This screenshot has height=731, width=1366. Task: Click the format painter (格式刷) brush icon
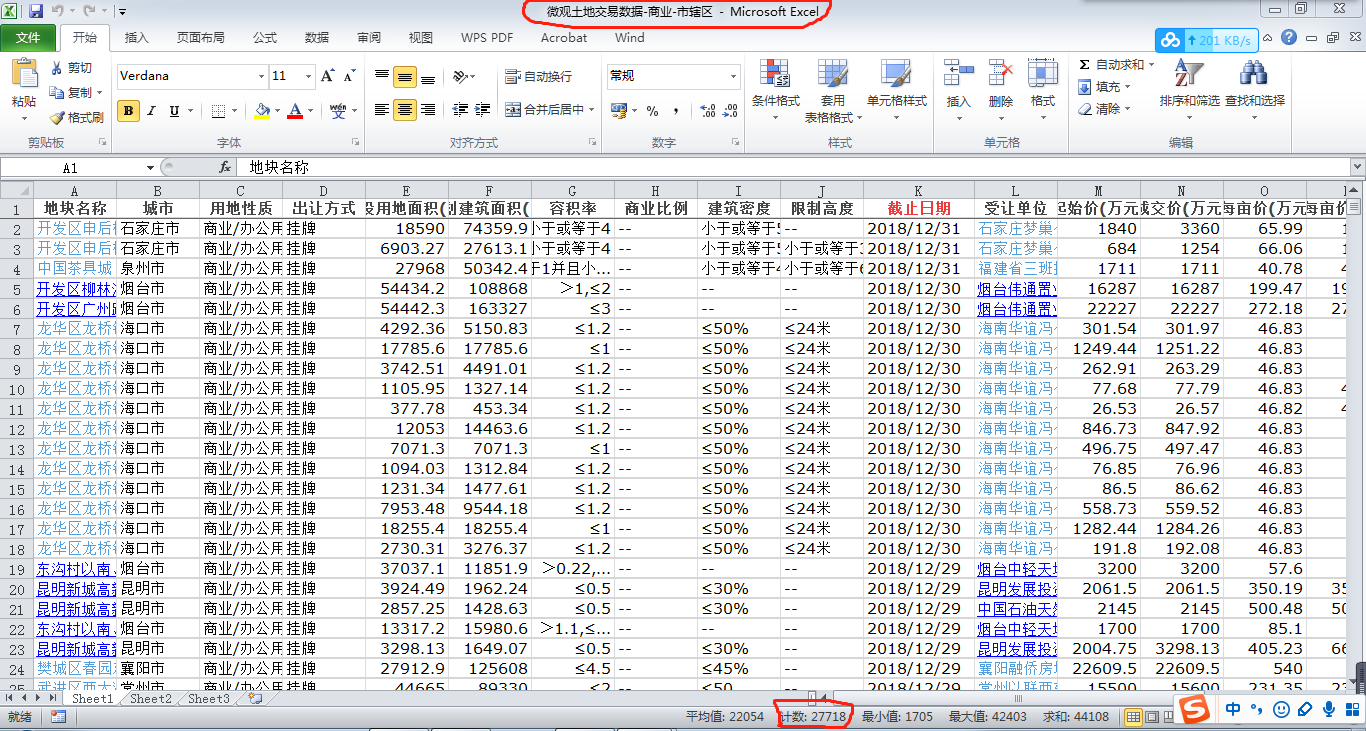[57, 117]
